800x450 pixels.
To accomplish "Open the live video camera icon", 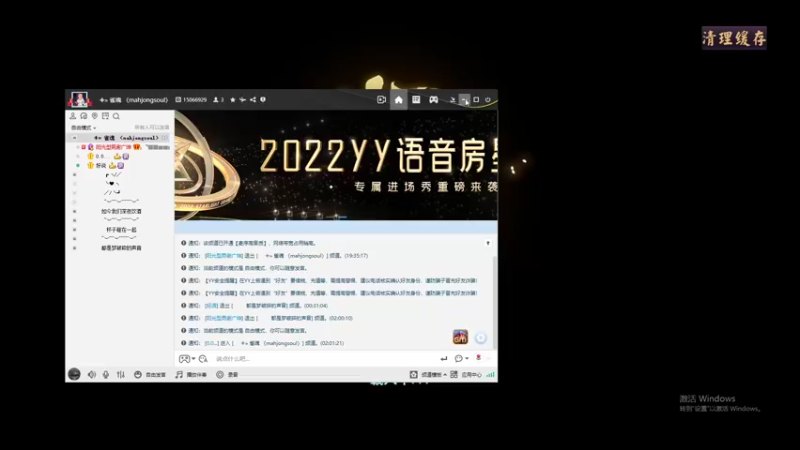I will pos(381,99).
